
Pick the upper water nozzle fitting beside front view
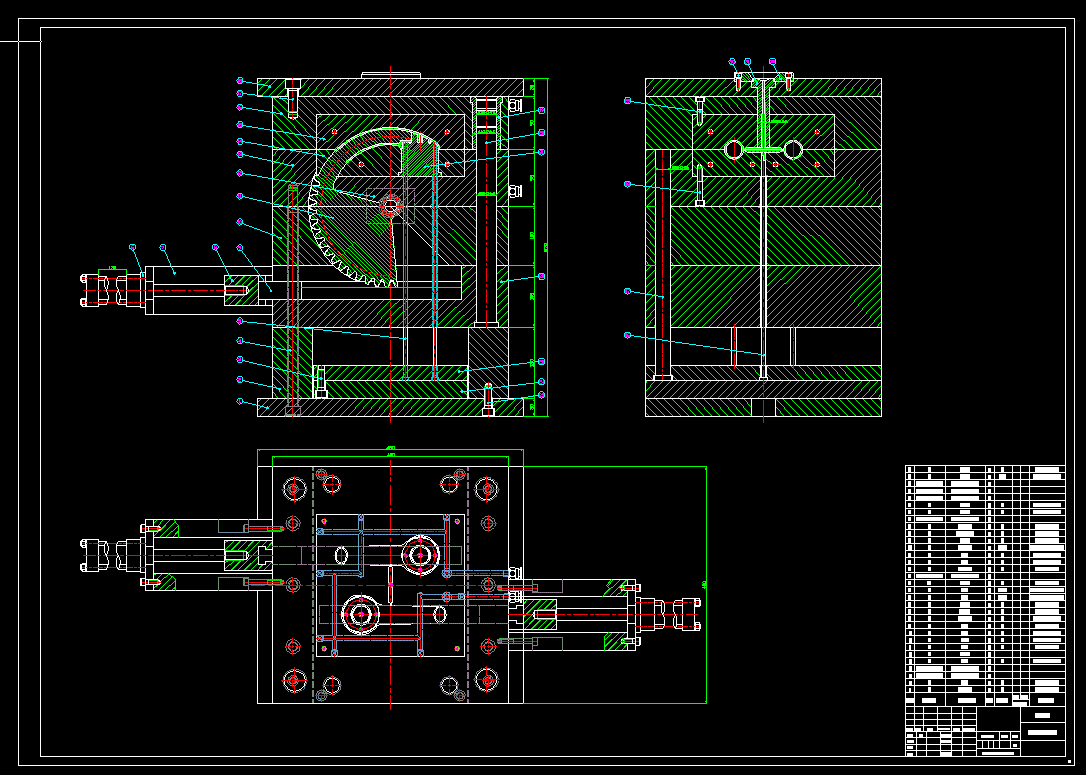click(x=515, y=105)
